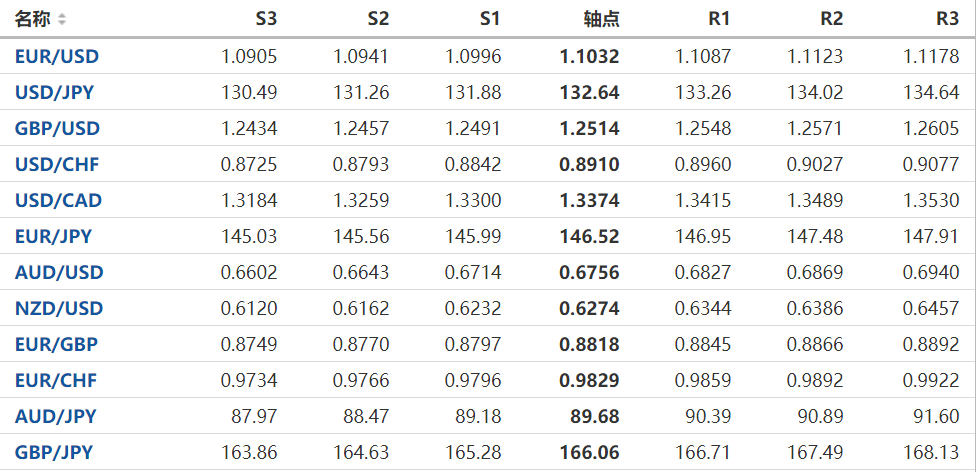977x472 pixels.
Task: Open the EUR/JPY pair link
Action: 53,237
